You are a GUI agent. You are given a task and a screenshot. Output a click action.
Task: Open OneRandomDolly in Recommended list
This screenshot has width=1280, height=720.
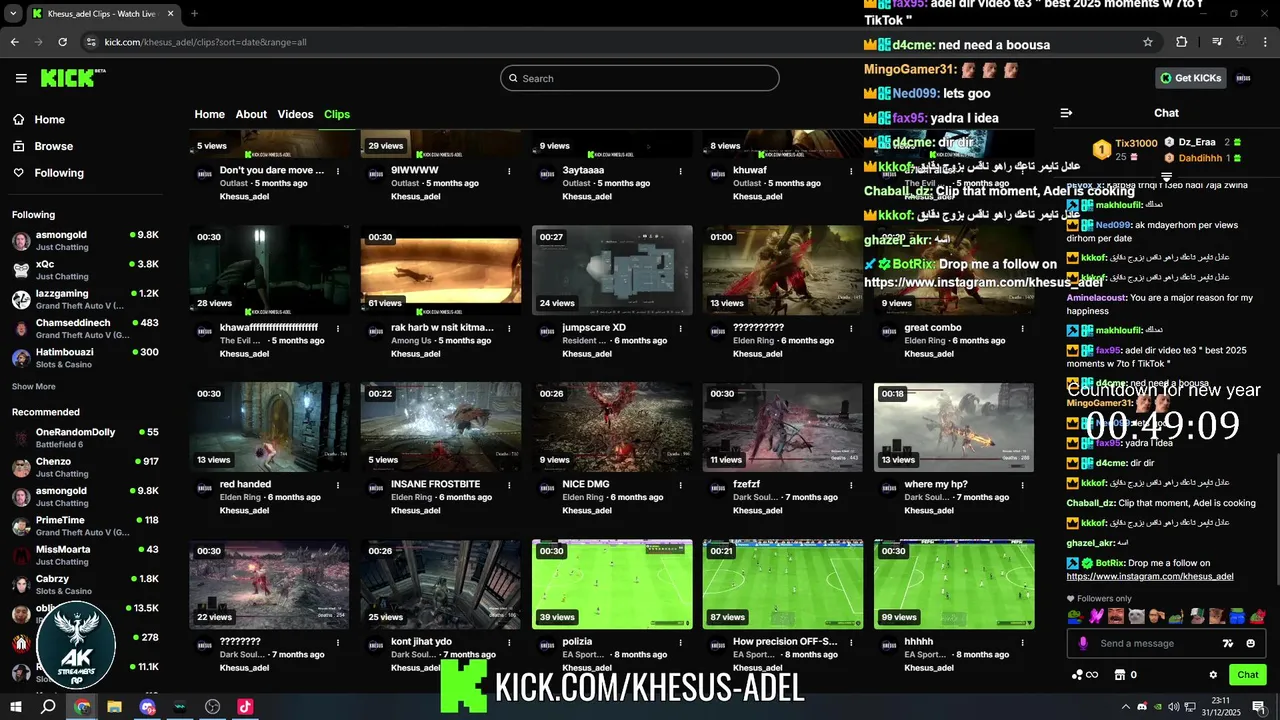85,438
